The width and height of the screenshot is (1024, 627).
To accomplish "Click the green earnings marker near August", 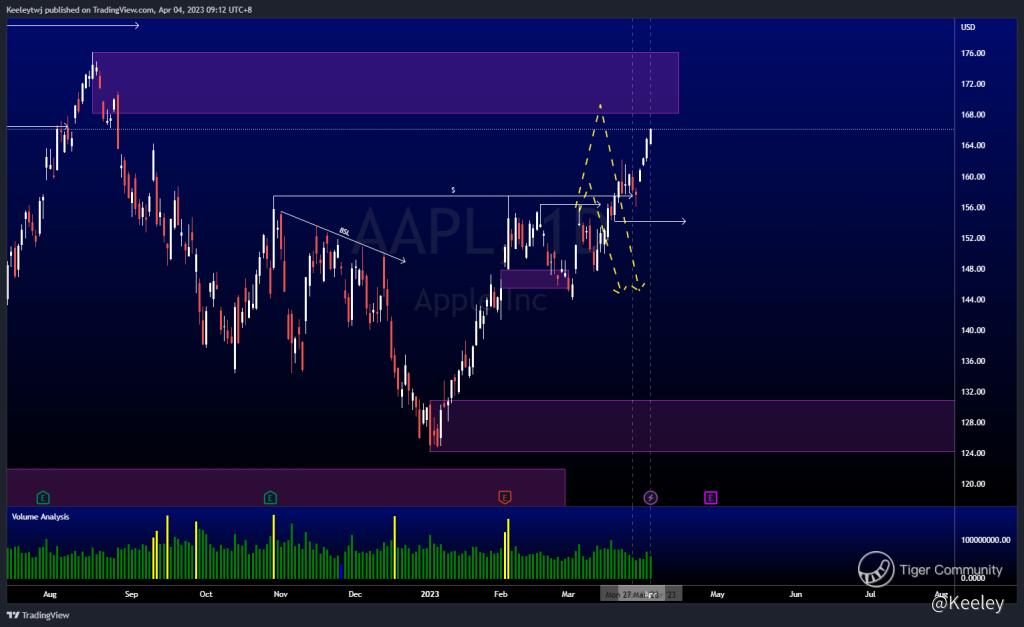I will [x=43, y=498].
